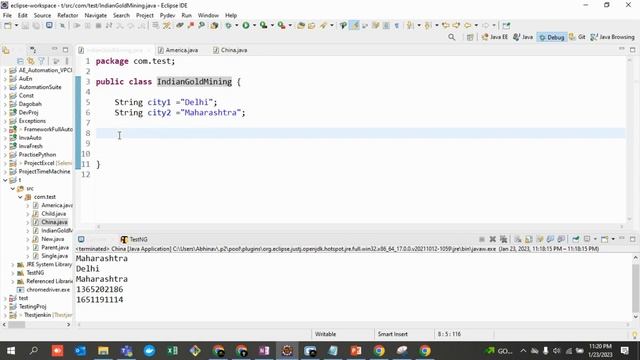Collapse the src folder
The image size is (640, 360).
pos(13,189)
